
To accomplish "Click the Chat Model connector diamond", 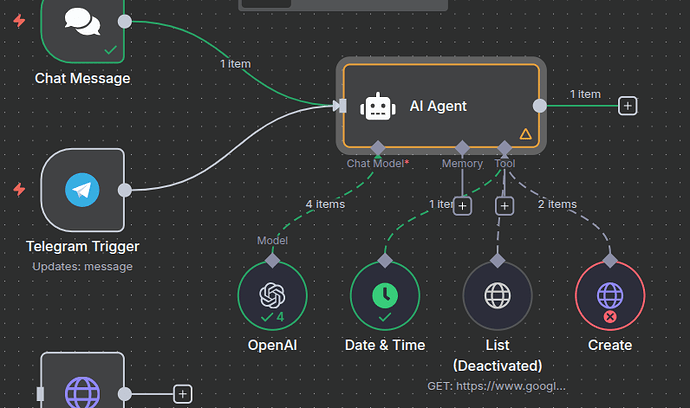I will coord(378,148).
